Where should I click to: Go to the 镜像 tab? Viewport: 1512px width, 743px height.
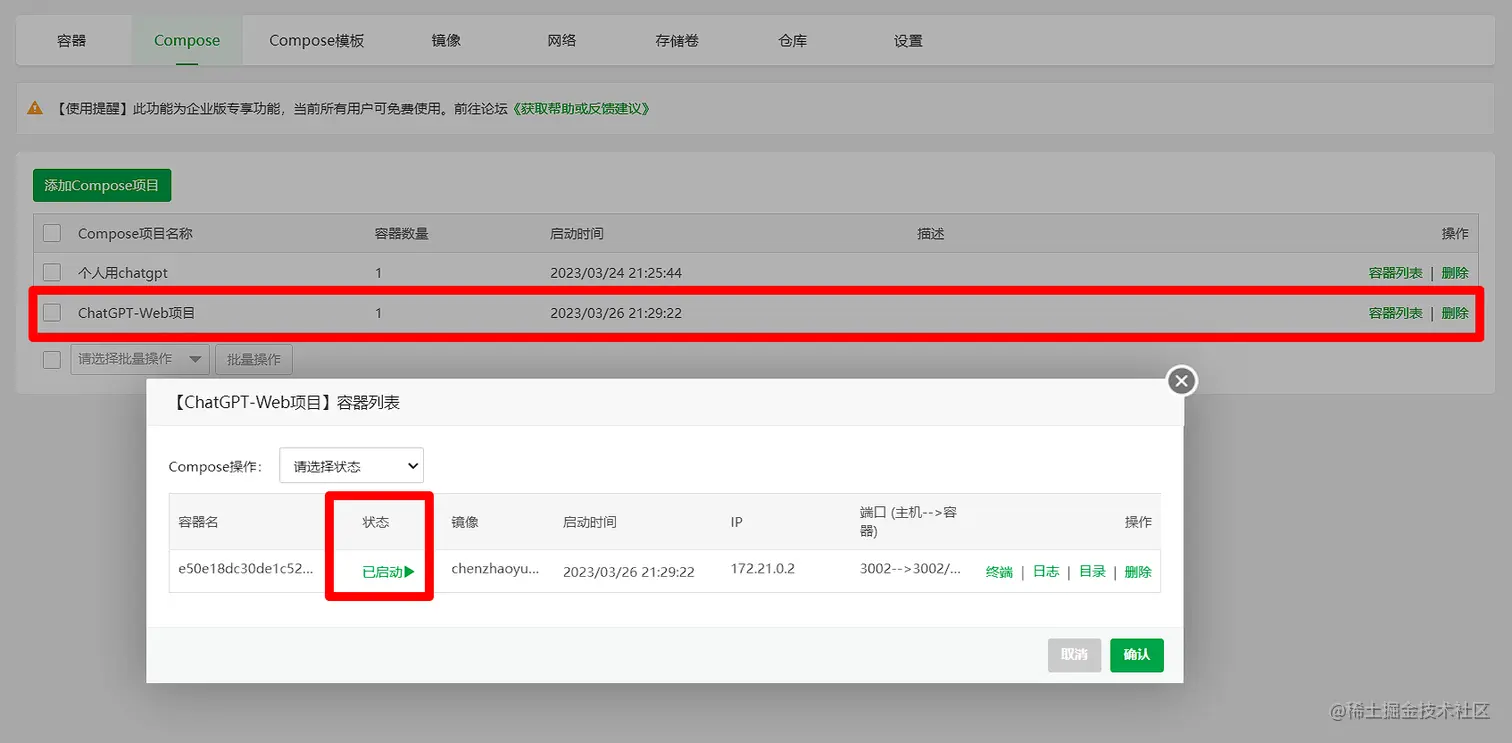[x=446, y=41]
